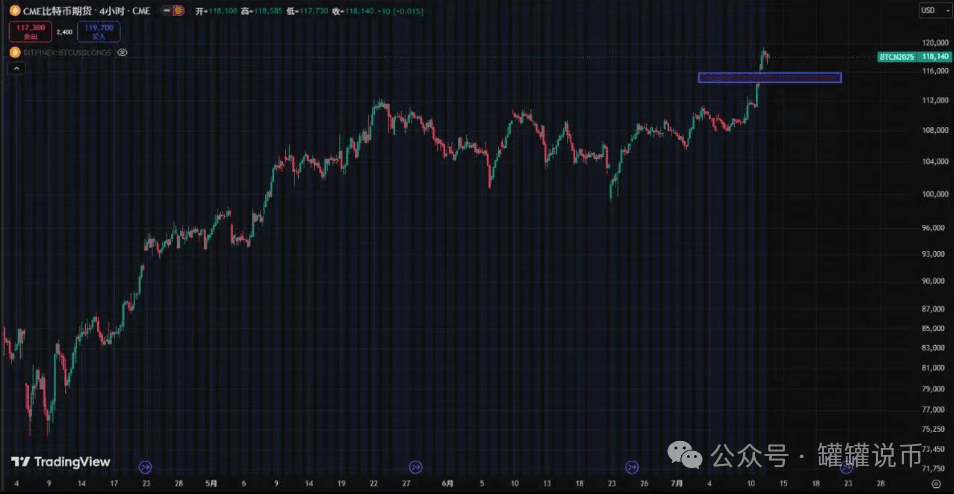The image size is (954, 494).
Task: Click the 27 date label on time axis
Action: [406, 484]
